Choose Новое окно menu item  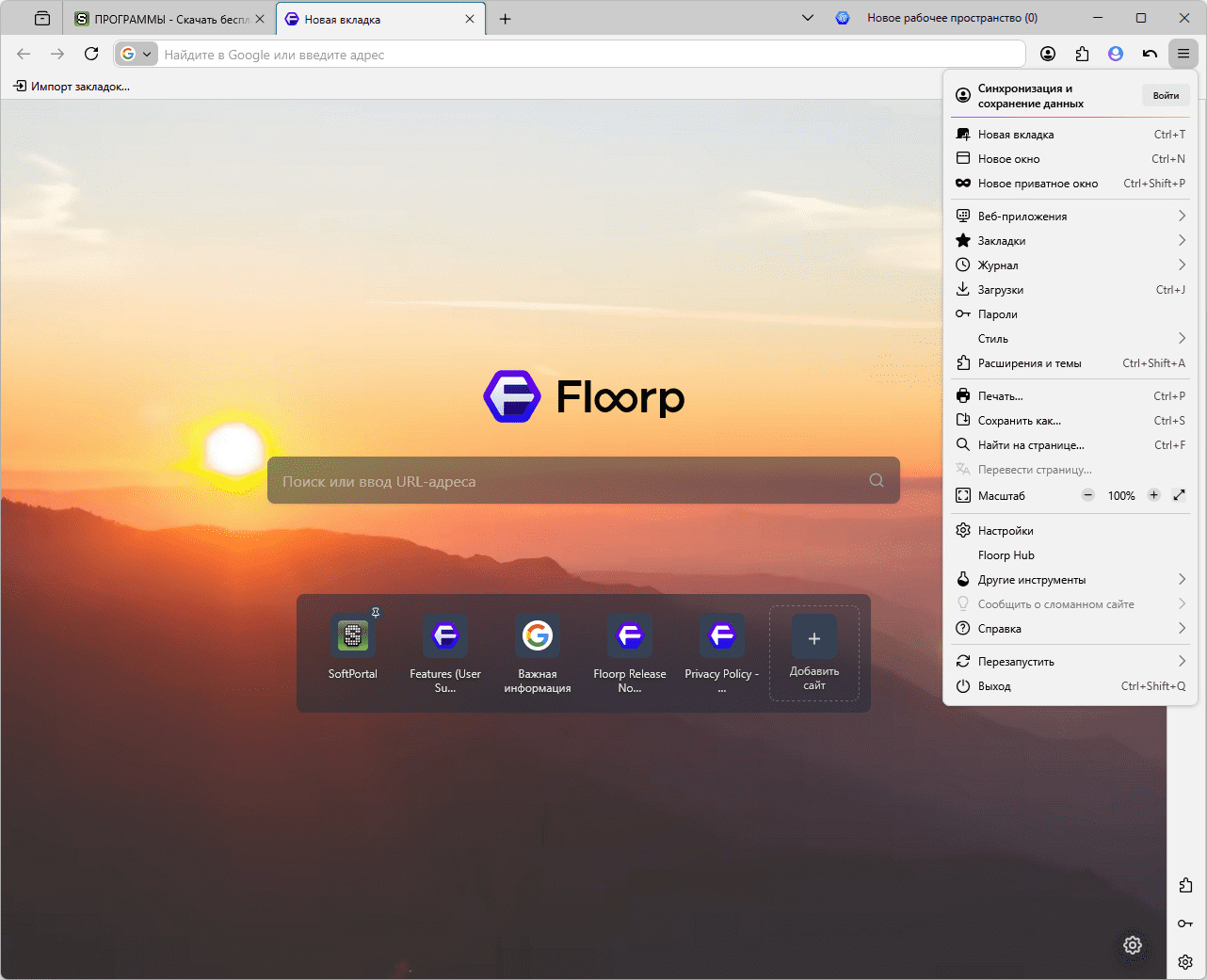(1070, 159)
